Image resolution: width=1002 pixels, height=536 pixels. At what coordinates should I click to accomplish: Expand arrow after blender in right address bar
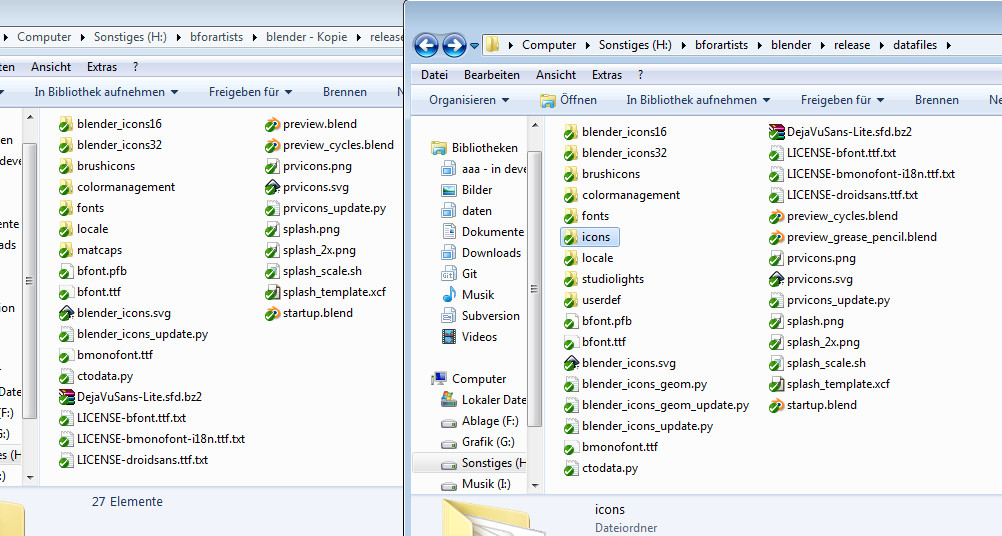point(823,45)
